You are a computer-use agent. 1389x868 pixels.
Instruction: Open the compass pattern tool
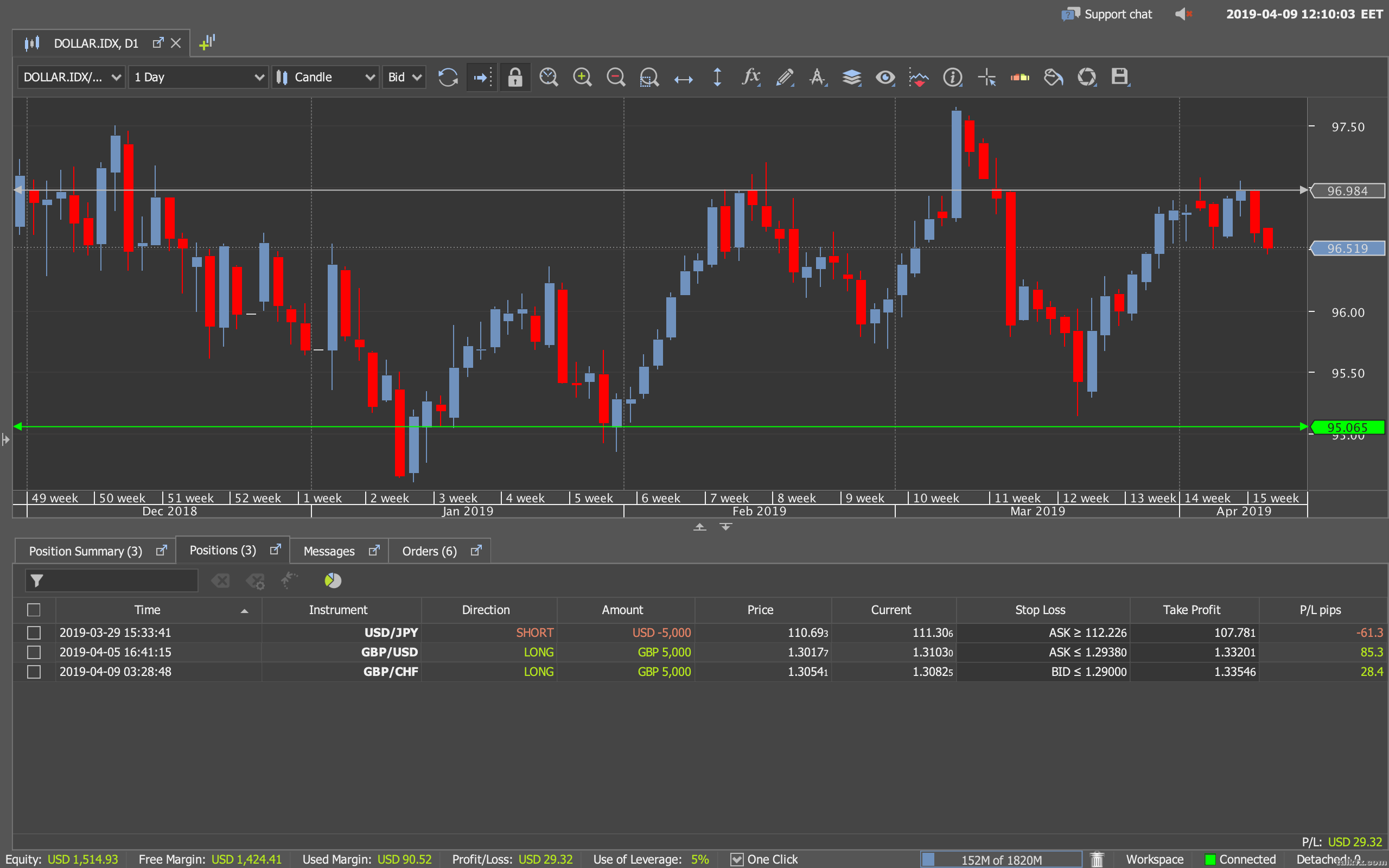(818, 77)
